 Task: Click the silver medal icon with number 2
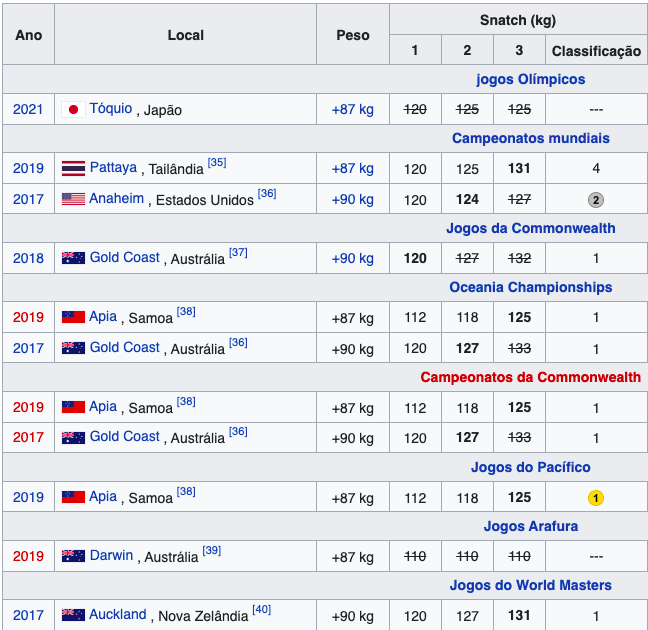click(x=595, y=199)
